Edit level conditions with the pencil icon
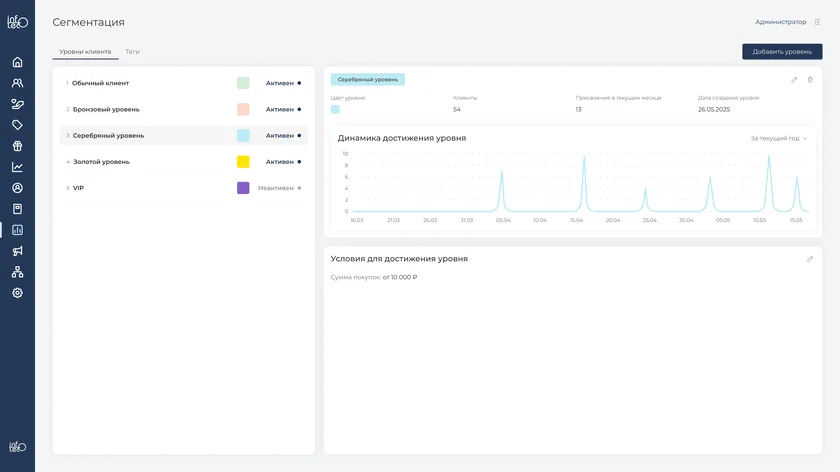Viewport: 840px width, 472px height. [810, 259]
